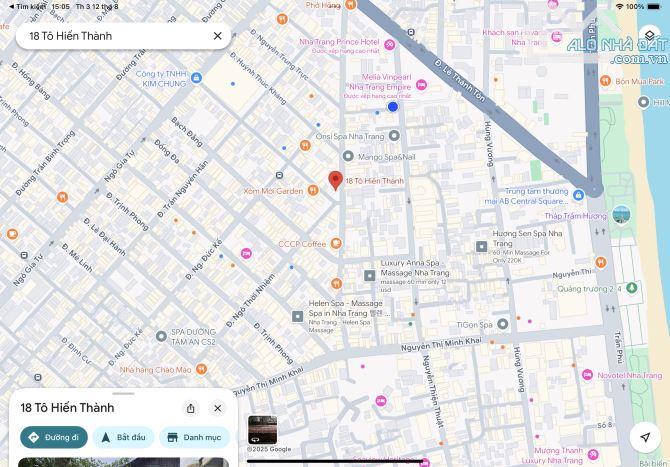
Task: Tap the Đường đi directions button
Action: [x=54, y=437]
